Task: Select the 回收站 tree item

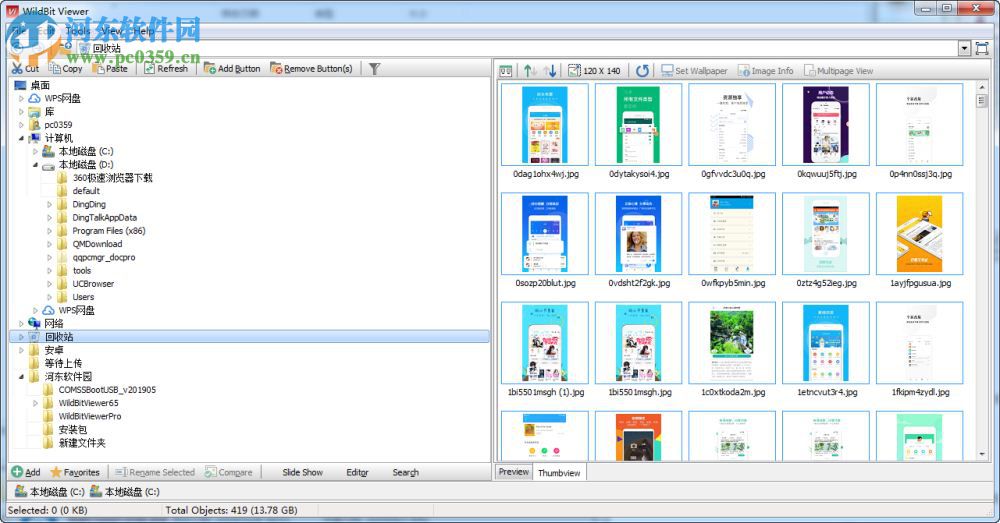Action: point(250,337)
